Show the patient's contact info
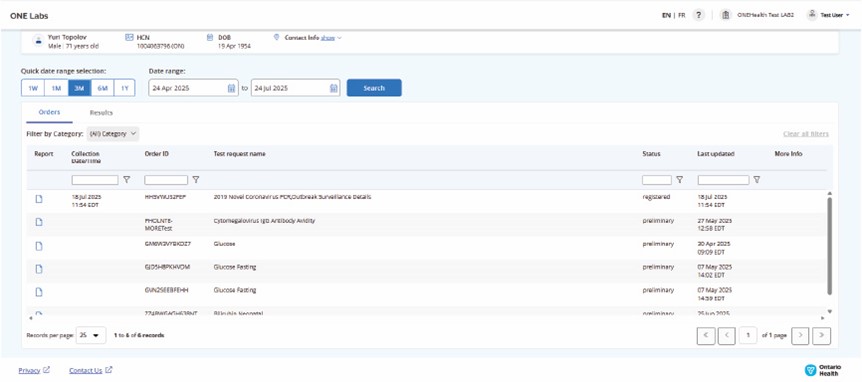Screen dimensions: 862x382 click(x=328, y=38)
